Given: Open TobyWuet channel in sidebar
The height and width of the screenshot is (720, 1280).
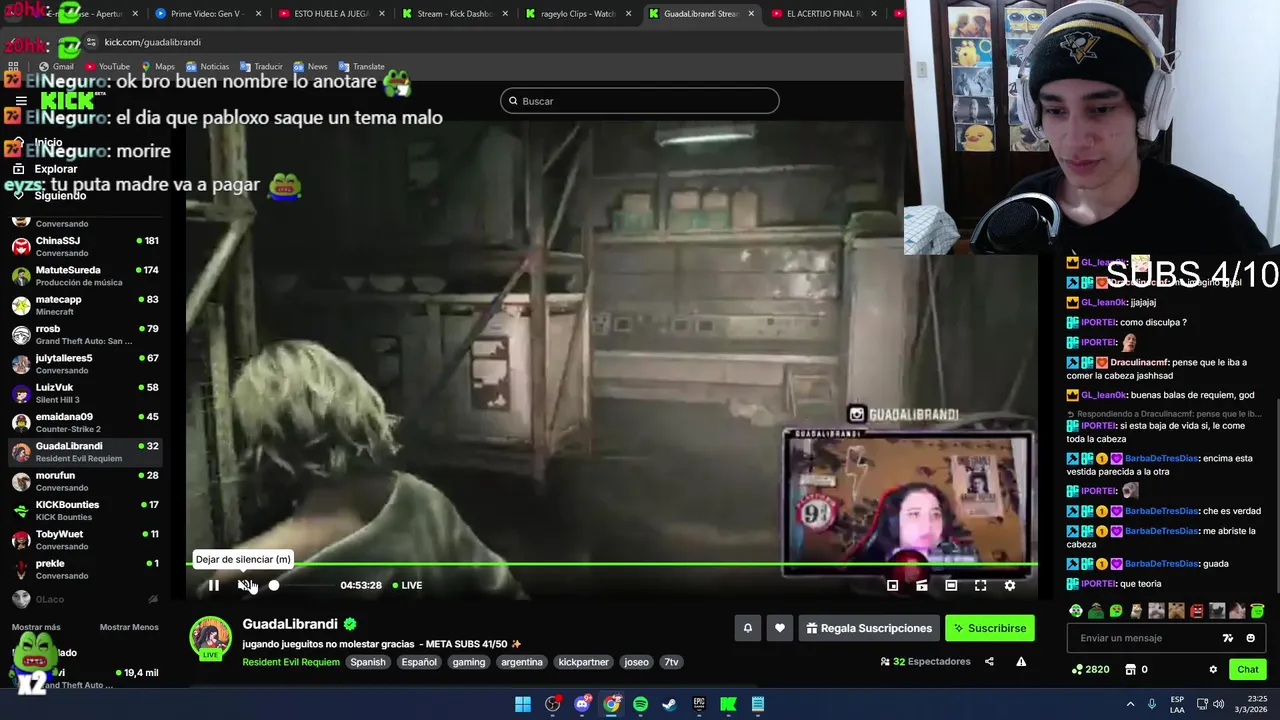Looking at the screenshot, I should point(84,540).
